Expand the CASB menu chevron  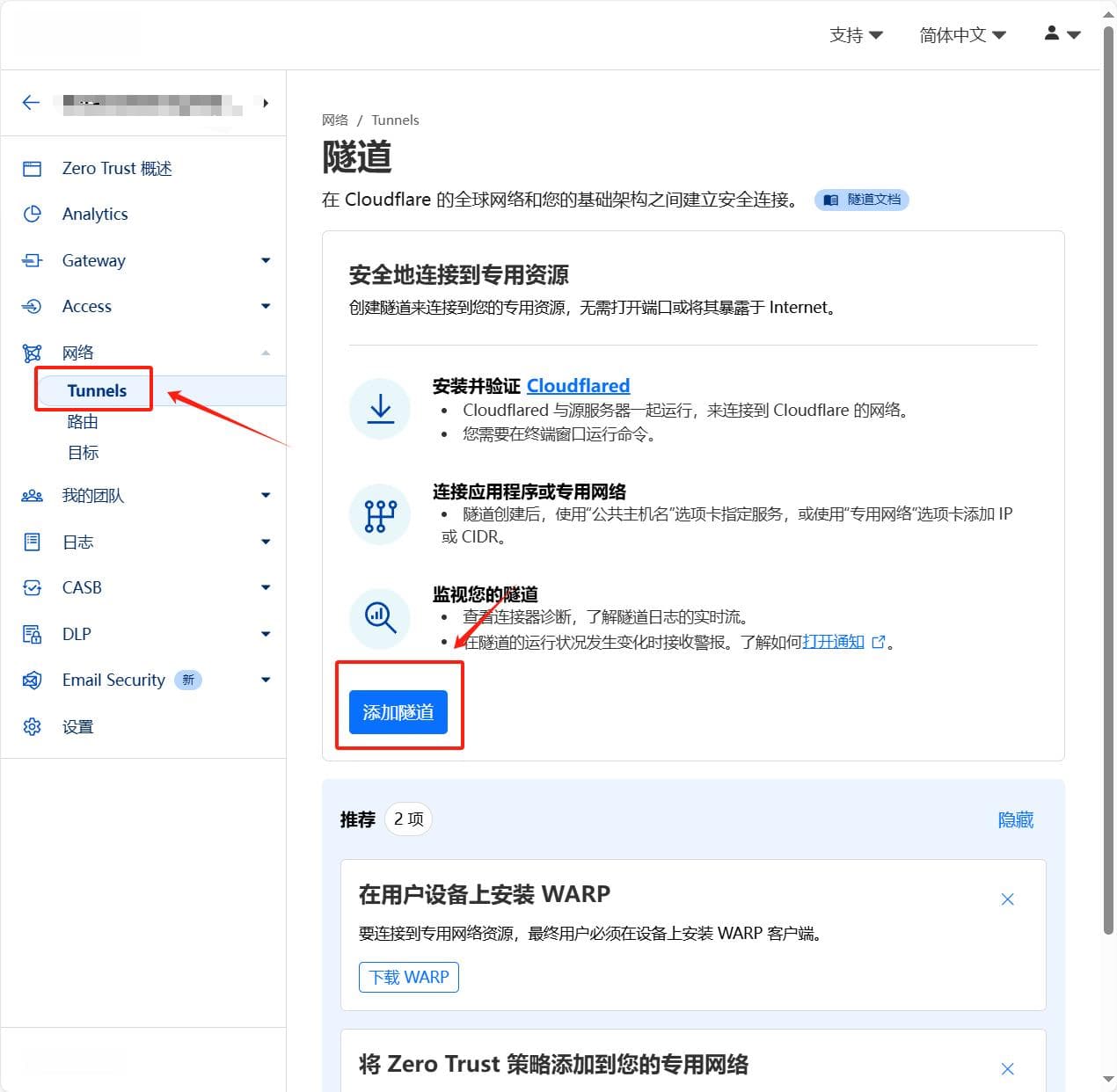266,587
